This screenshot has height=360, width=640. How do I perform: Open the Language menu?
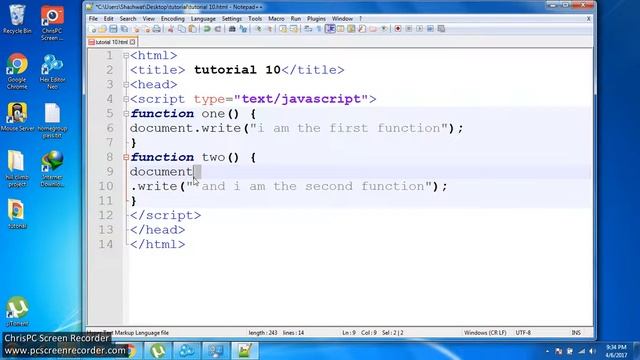click(203, 19)
